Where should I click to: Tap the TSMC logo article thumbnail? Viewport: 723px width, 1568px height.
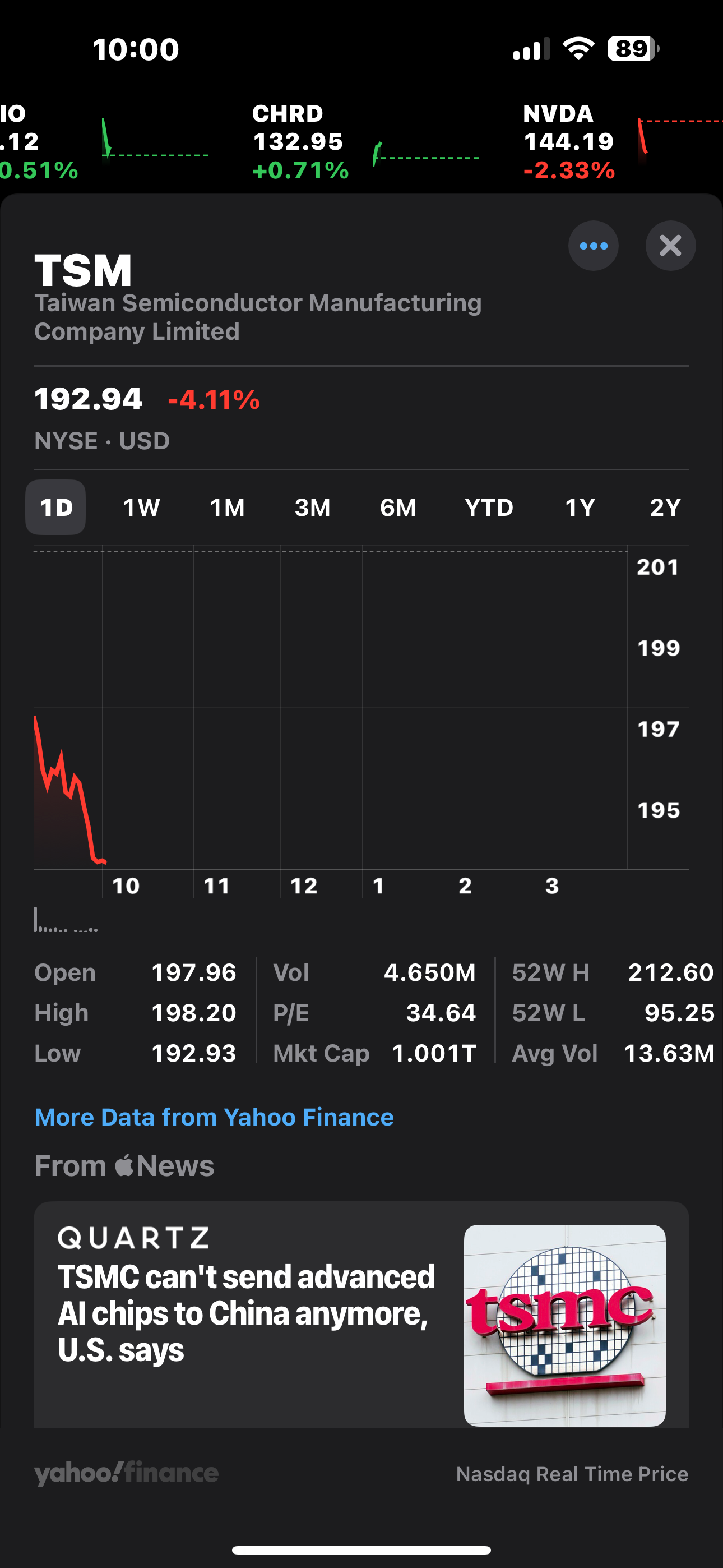(564, 1325)
